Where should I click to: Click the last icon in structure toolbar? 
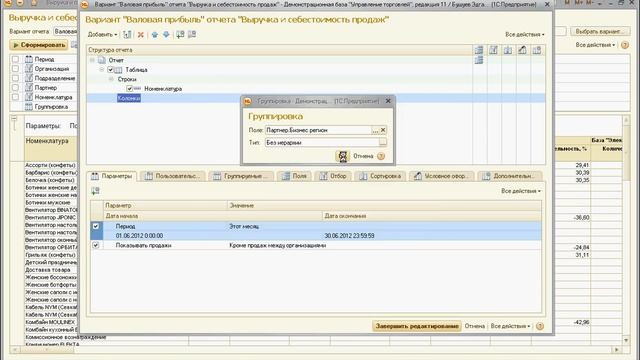(x=192, y=35)
